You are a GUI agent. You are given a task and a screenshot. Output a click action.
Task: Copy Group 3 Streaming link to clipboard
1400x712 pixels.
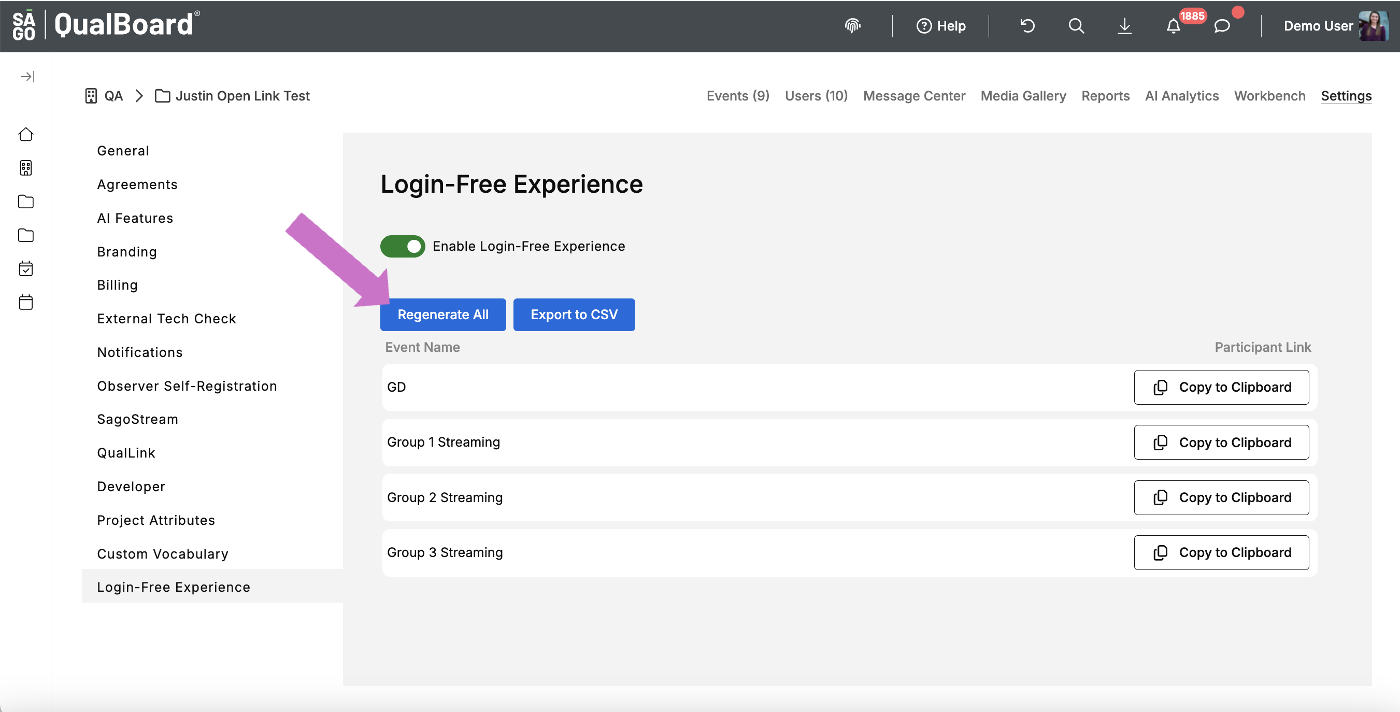pos(1221,552)
